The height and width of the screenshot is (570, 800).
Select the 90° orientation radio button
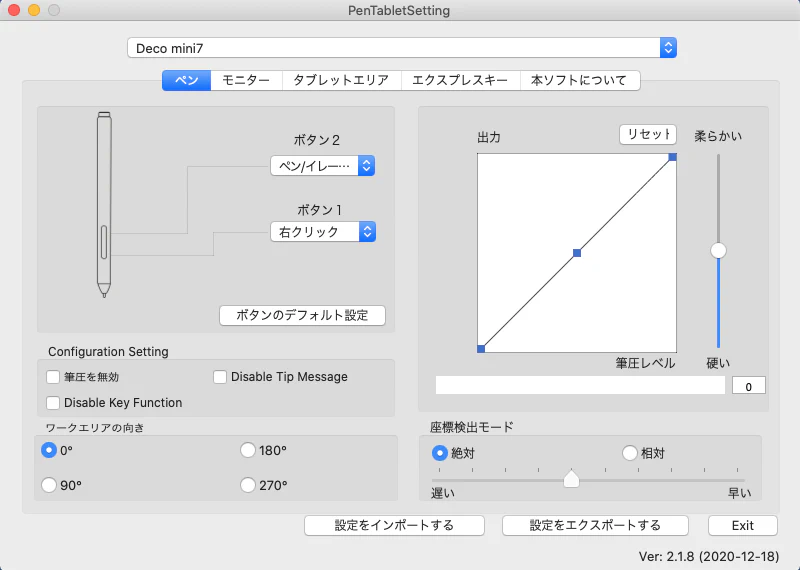49,485
